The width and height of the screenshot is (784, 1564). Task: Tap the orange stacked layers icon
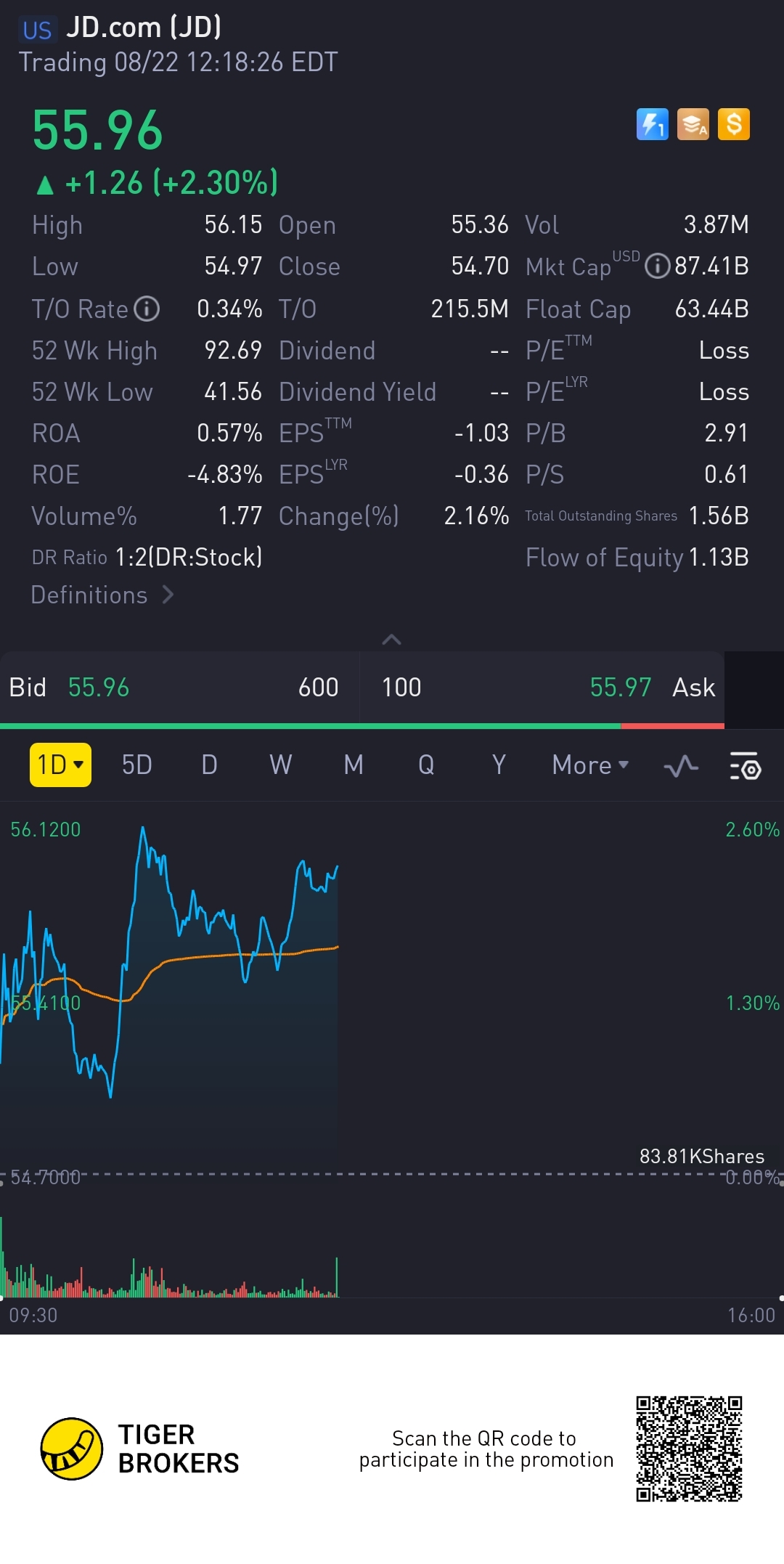[x=693, y=124]
